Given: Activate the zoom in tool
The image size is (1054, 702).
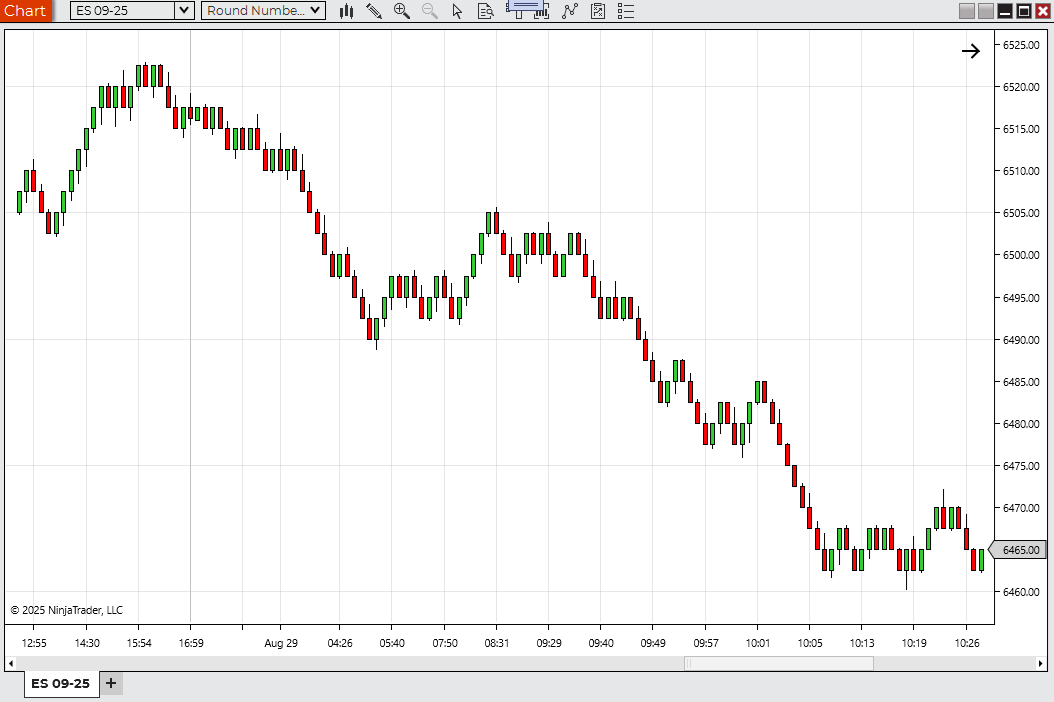Looking at the screenshot, I should coord(401,11).
